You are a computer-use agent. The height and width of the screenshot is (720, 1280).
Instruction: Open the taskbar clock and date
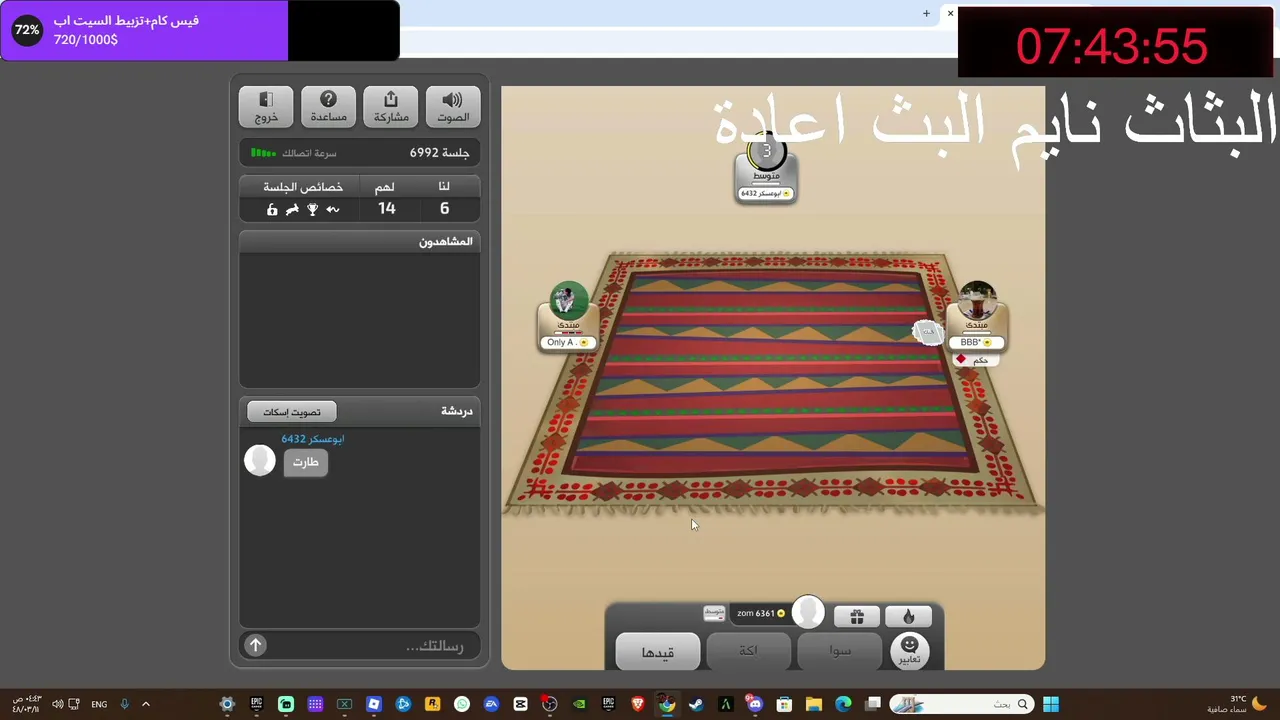(26, 704)
